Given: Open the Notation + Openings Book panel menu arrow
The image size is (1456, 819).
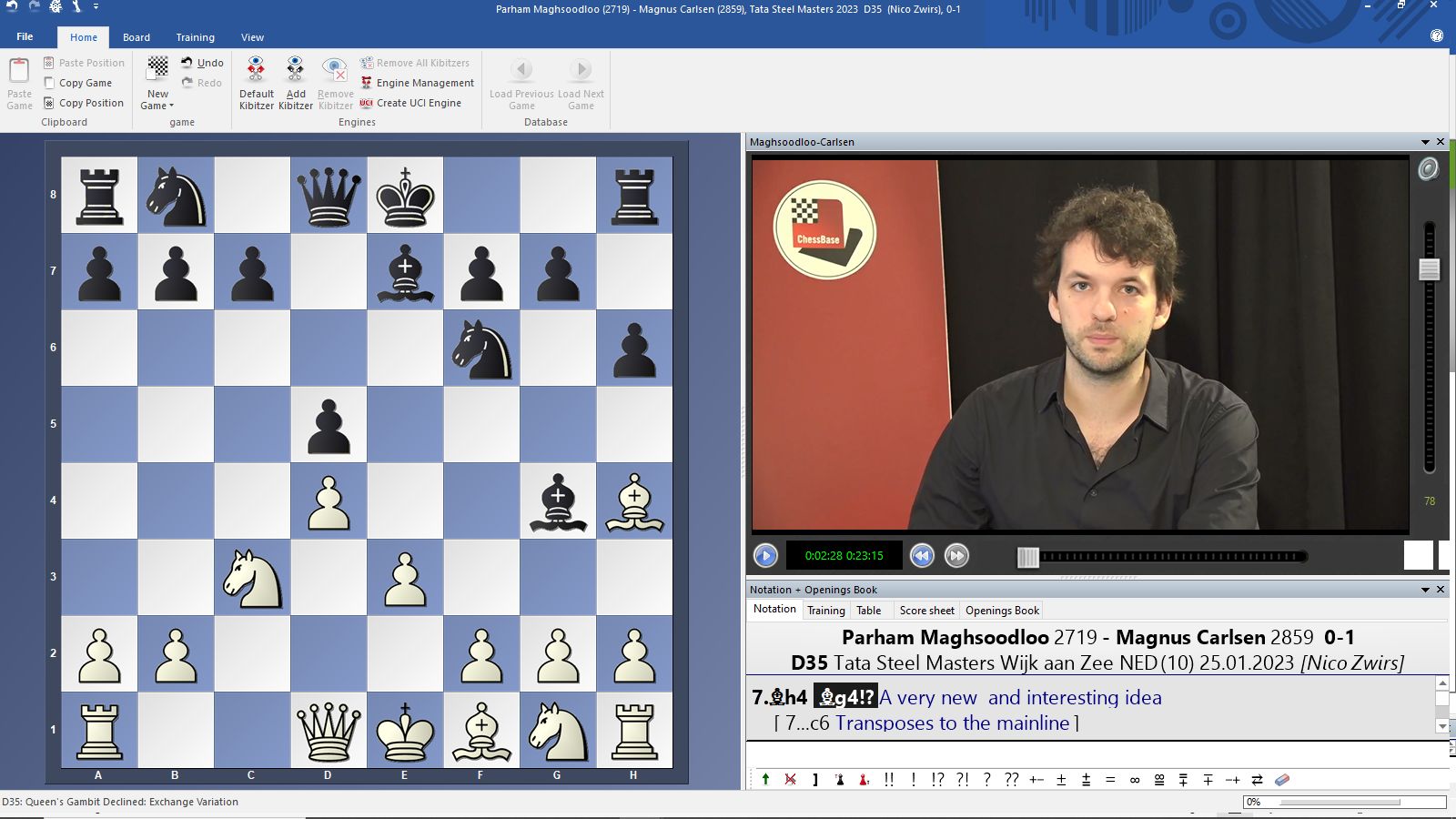Looking at the screenshot, I should (x=1425, y=590).
